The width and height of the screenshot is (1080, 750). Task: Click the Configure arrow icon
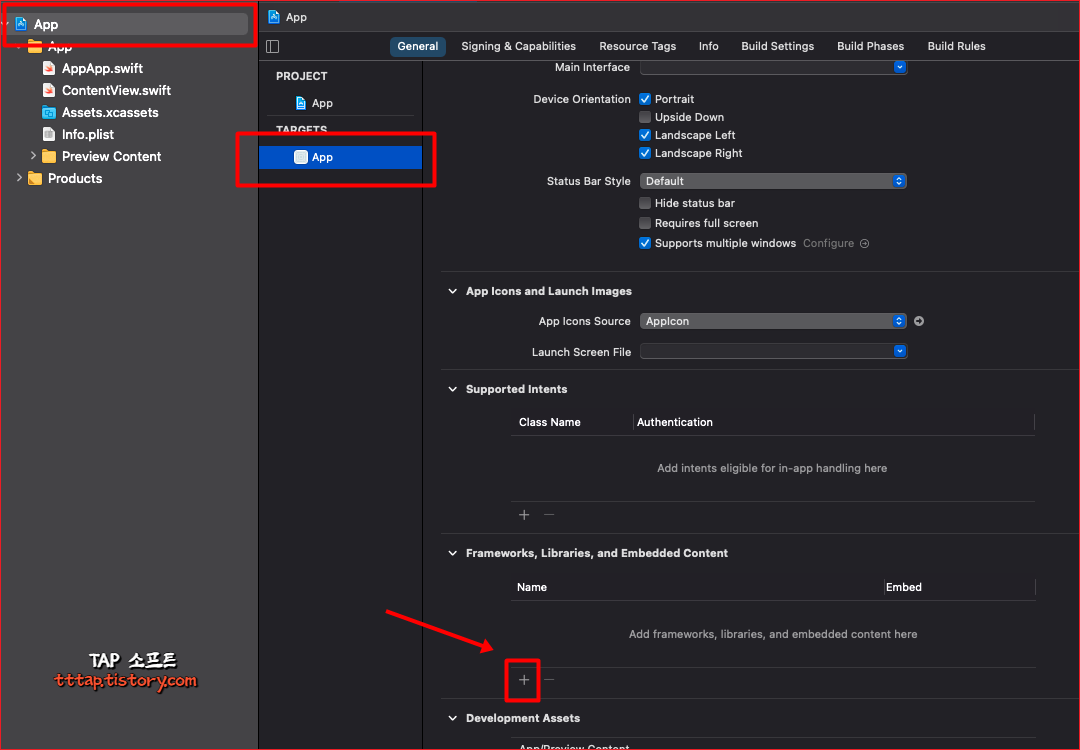[x=864, y=243]
